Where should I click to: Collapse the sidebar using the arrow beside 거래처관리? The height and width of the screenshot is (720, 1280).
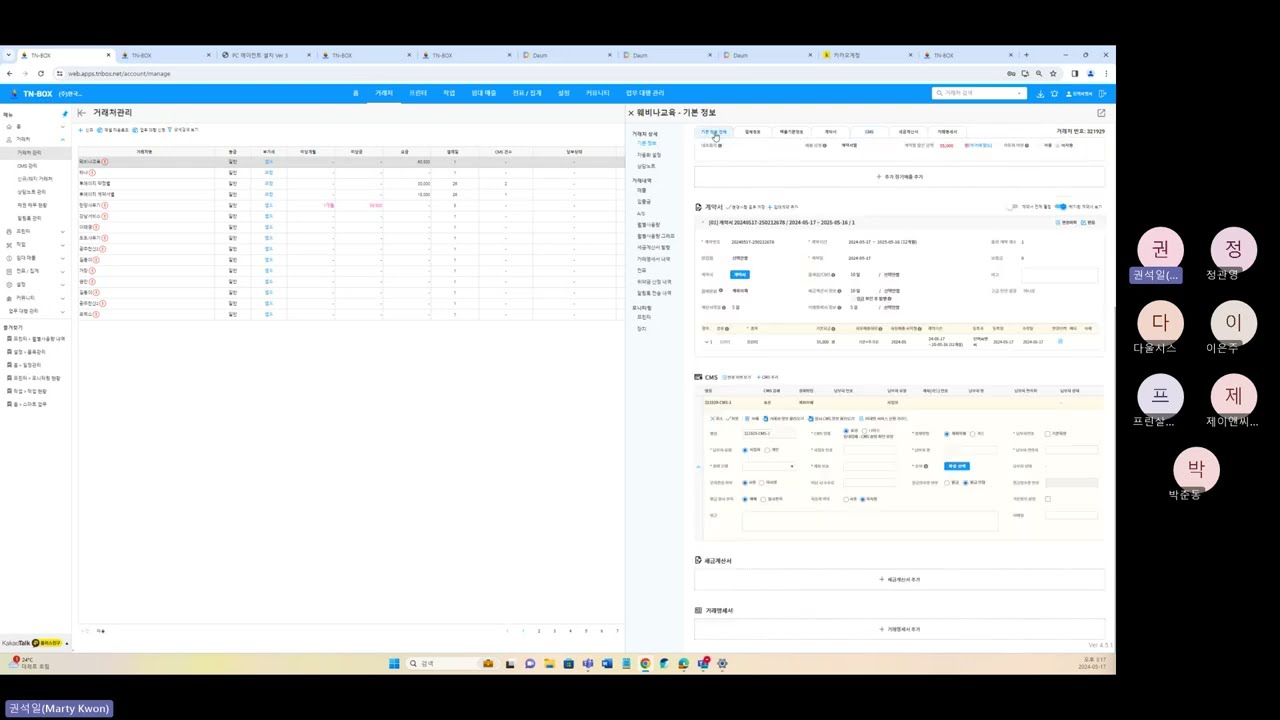click(82, 113)
